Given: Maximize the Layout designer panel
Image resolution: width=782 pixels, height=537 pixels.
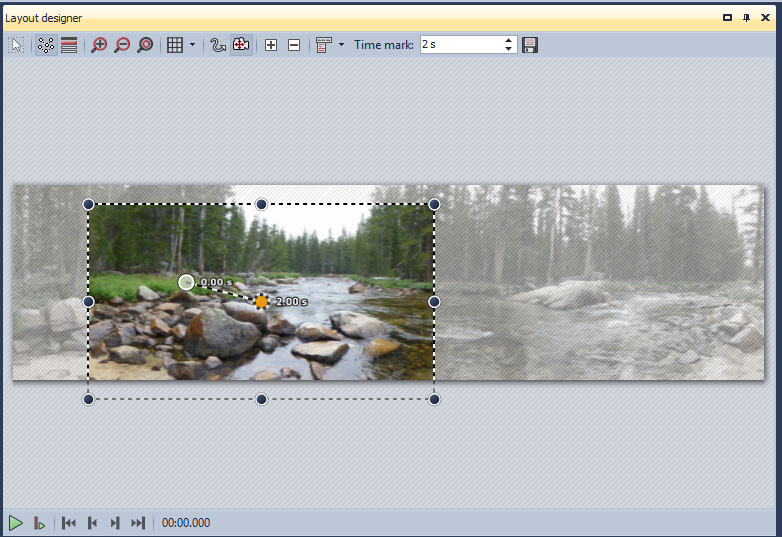Looking at the screenshot, I should click(728, 18).
